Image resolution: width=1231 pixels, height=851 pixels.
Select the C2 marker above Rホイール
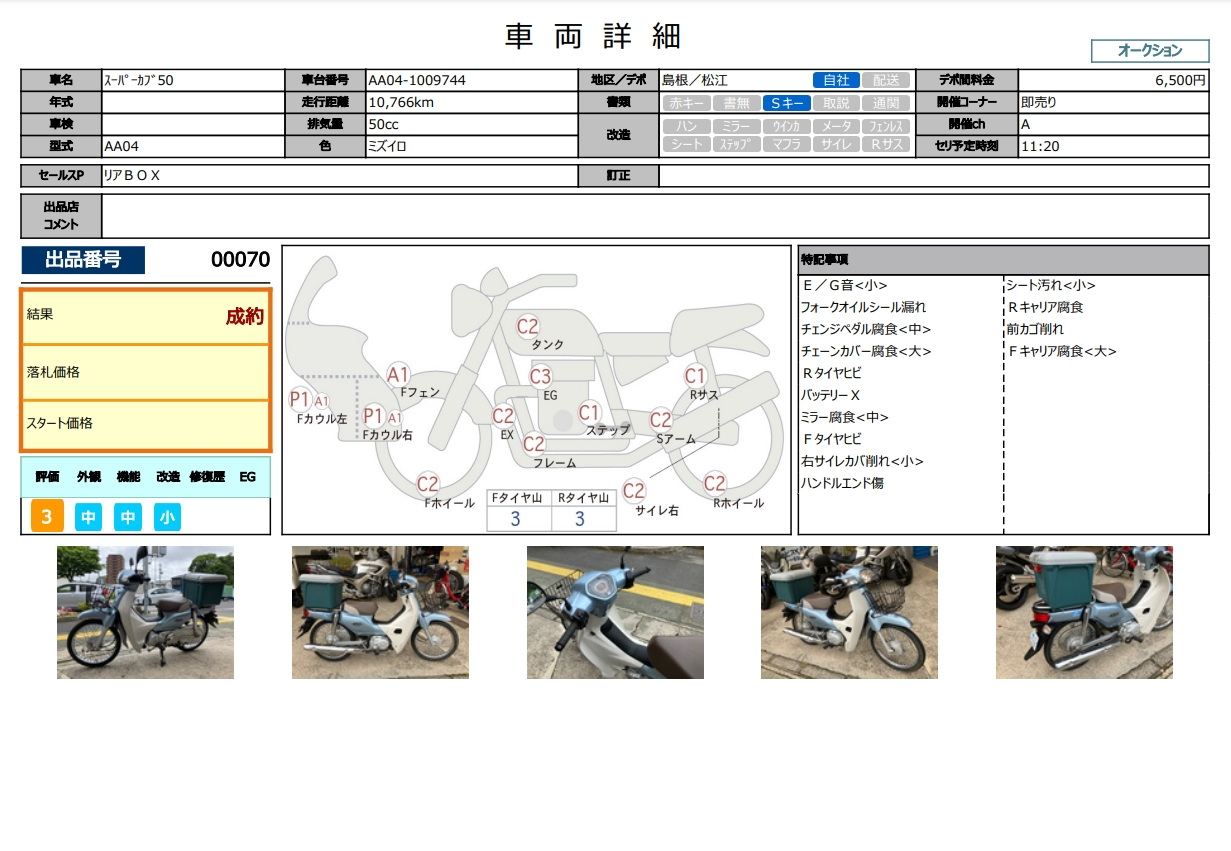coord(715,484)
